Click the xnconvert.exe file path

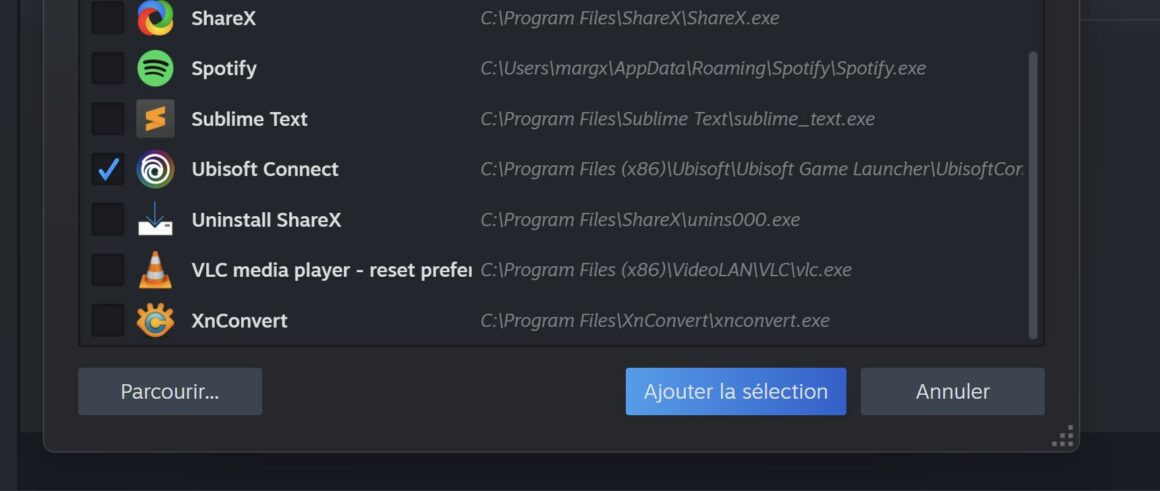tap(654, 321)
